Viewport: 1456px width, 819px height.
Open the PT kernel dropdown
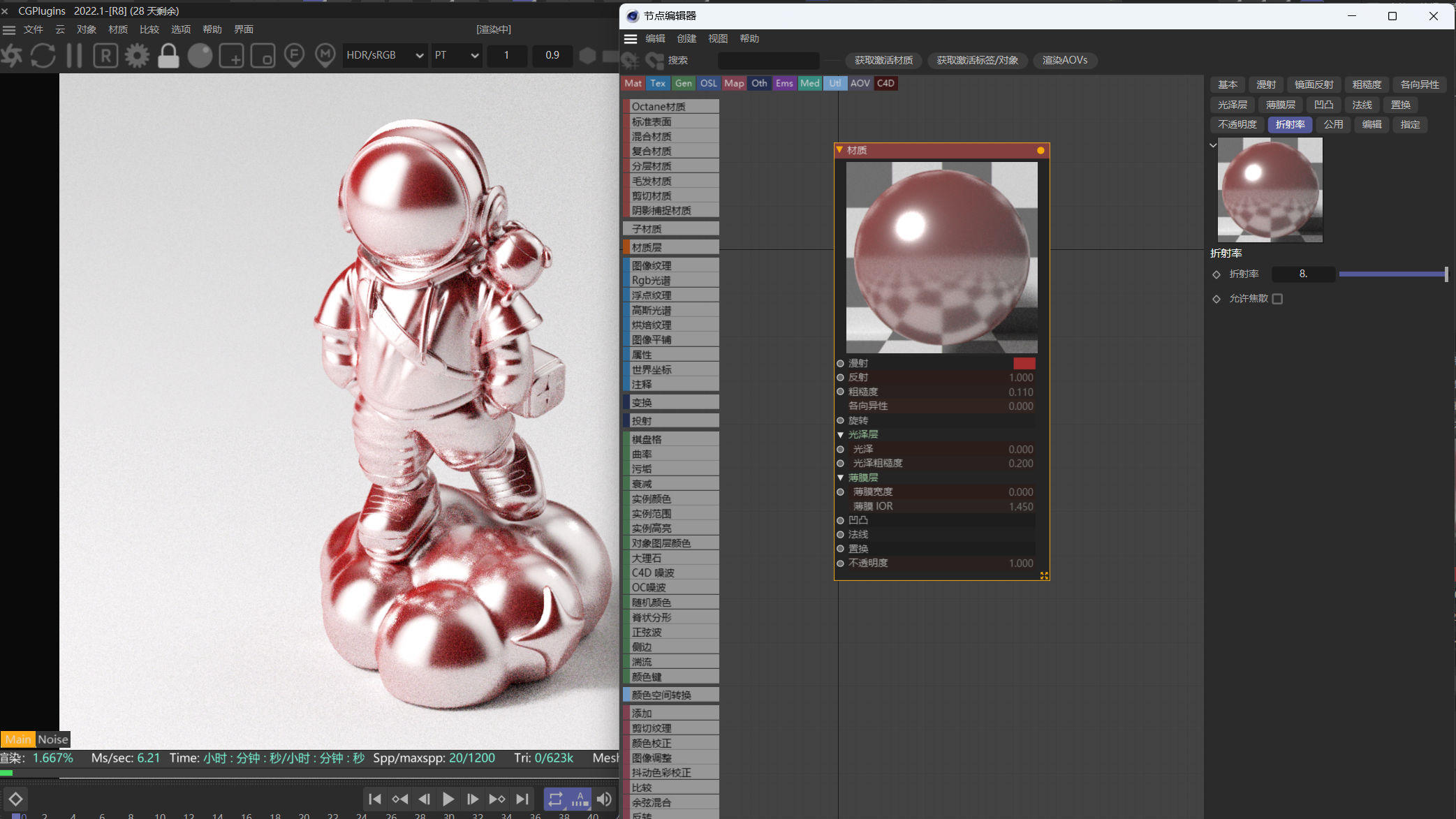[457, 55]
